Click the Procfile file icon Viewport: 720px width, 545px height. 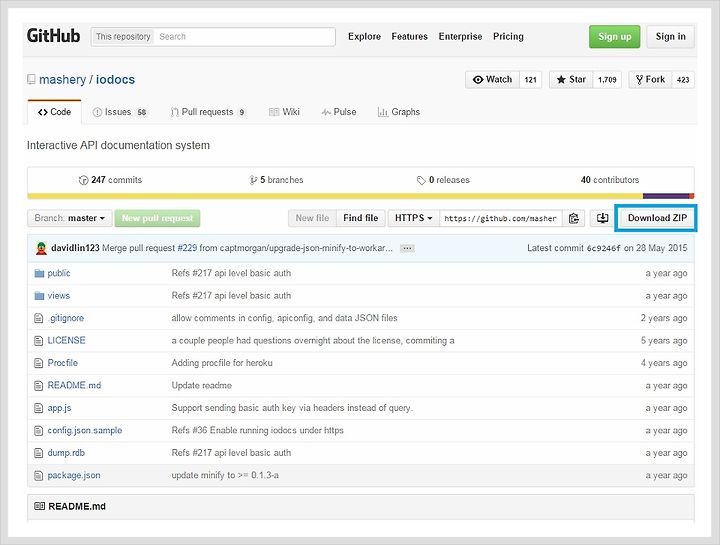coord(39,363)
